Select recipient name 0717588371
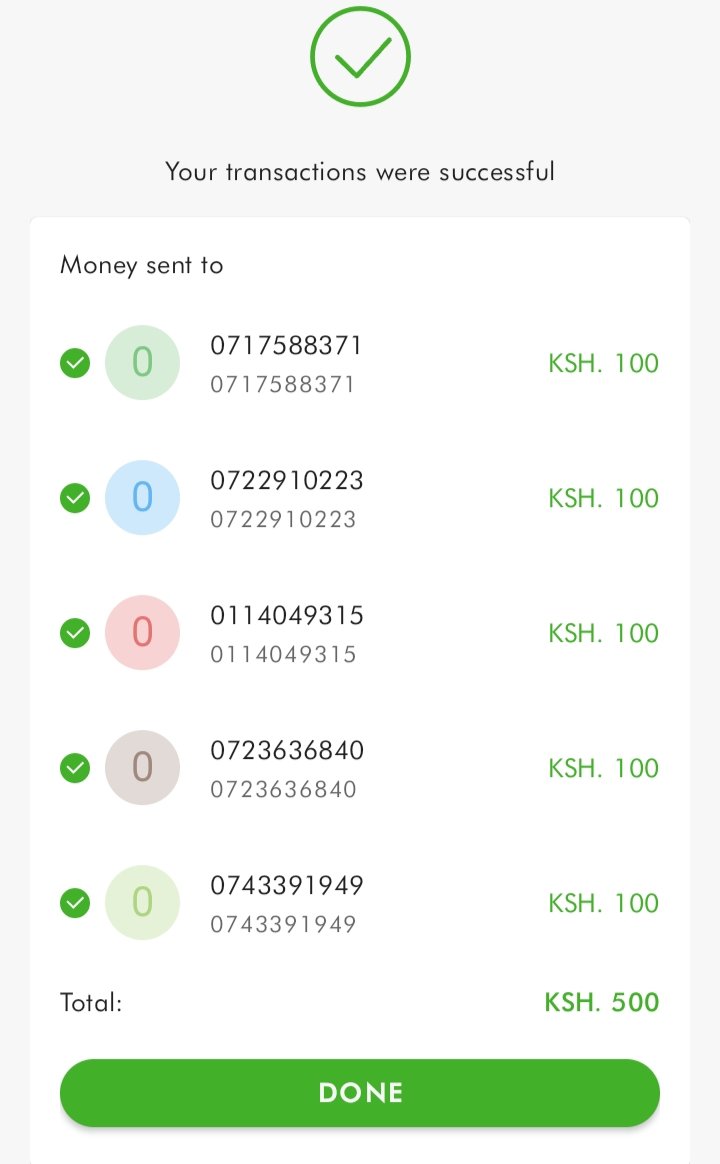This screenshot has width=720, height=1164. [286, 345]
